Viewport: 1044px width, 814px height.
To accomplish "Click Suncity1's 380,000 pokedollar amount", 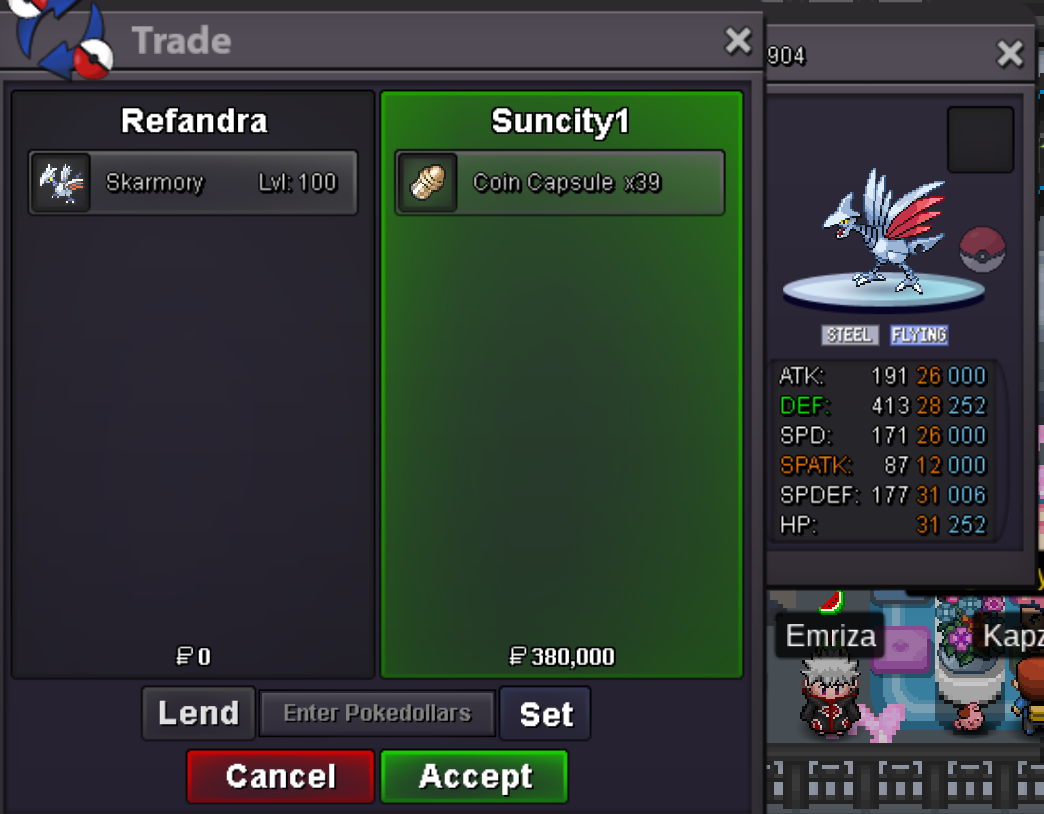I will click(561, 656).
